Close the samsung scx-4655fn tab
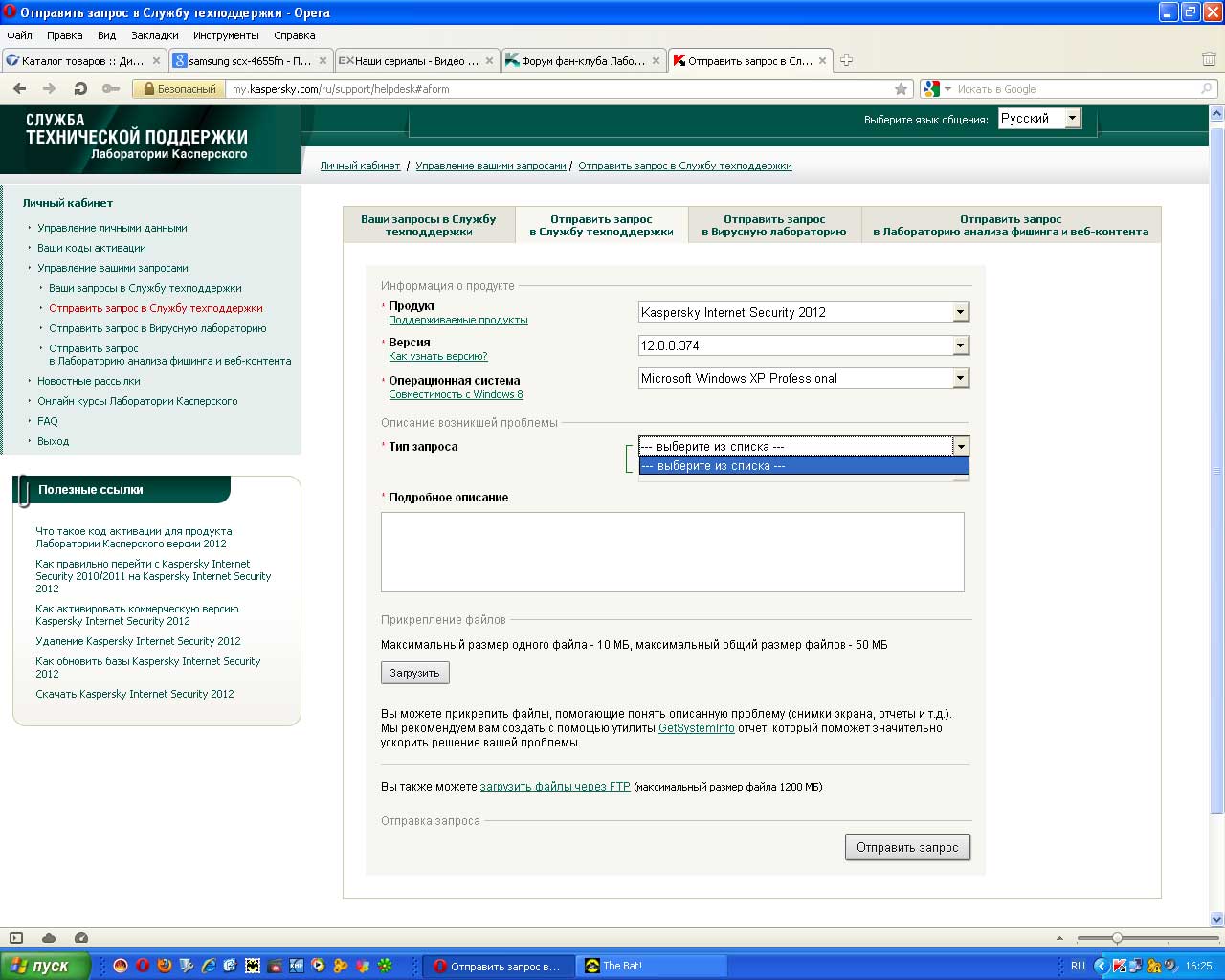 [x=323, y=60]
